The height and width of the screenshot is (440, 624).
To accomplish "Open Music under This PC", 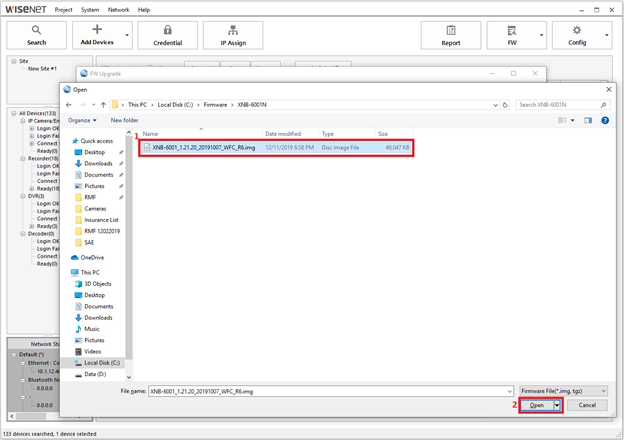I will pos(92,329).
